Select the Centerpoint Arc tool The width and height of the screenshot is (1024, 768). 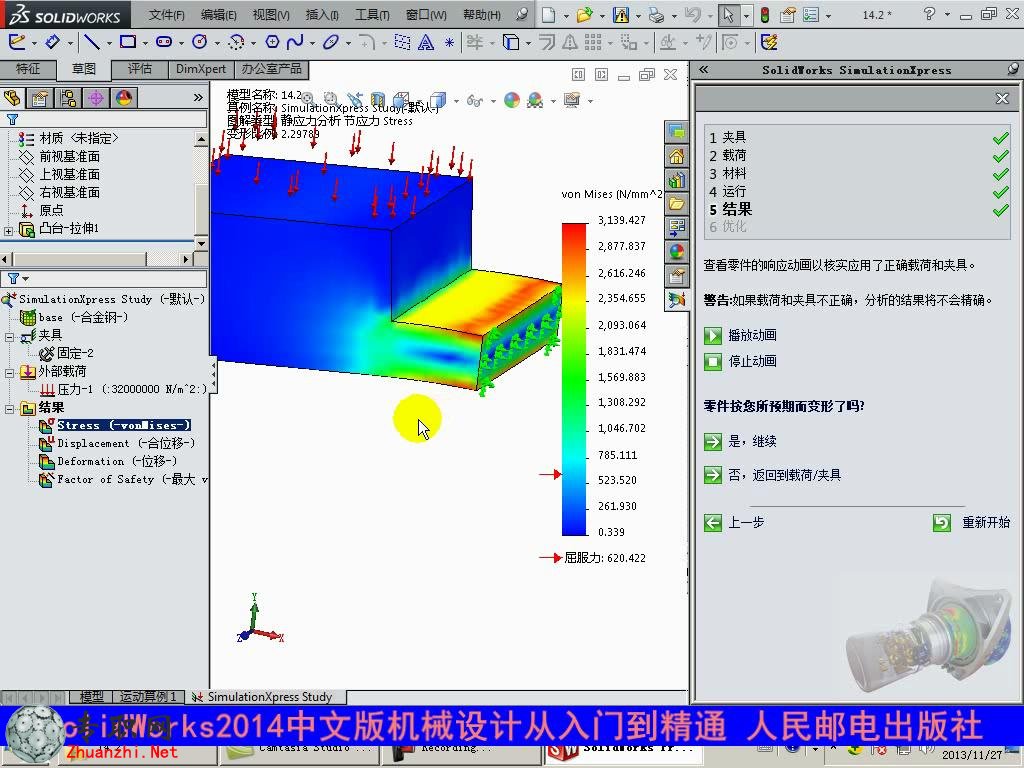[x=236, y=43]
